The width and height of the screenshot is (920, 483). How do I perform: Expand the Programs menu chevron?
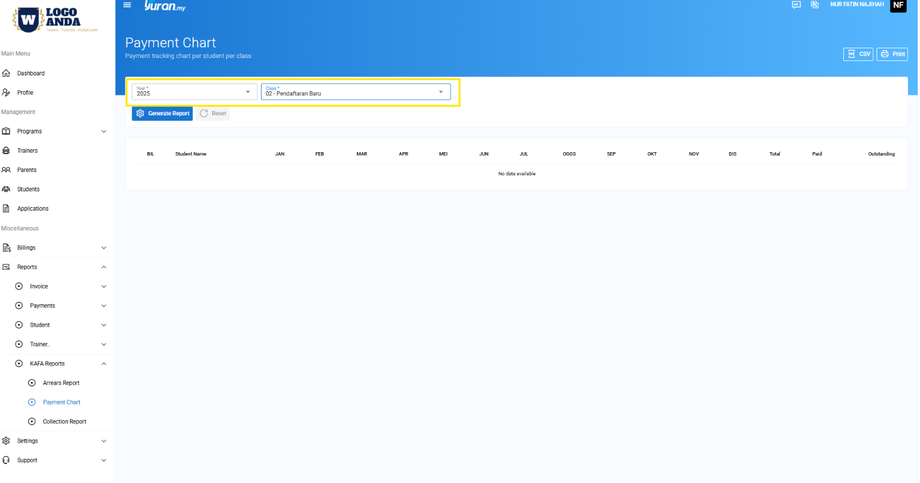(x=104, y=131)
